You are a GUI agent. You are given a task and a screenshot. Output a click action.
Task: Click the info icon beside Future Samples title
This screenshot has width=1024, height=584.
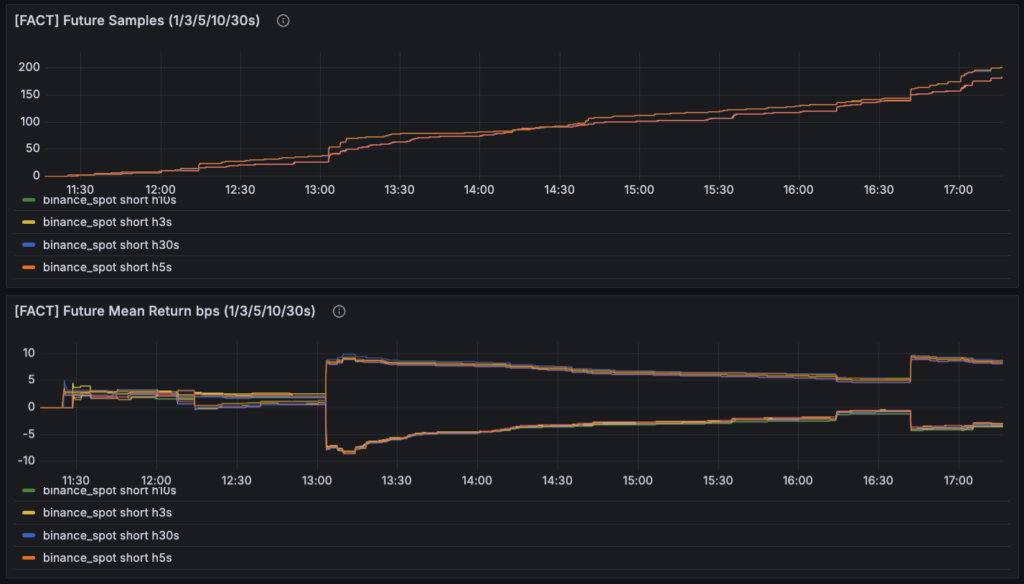pos(283,21)
